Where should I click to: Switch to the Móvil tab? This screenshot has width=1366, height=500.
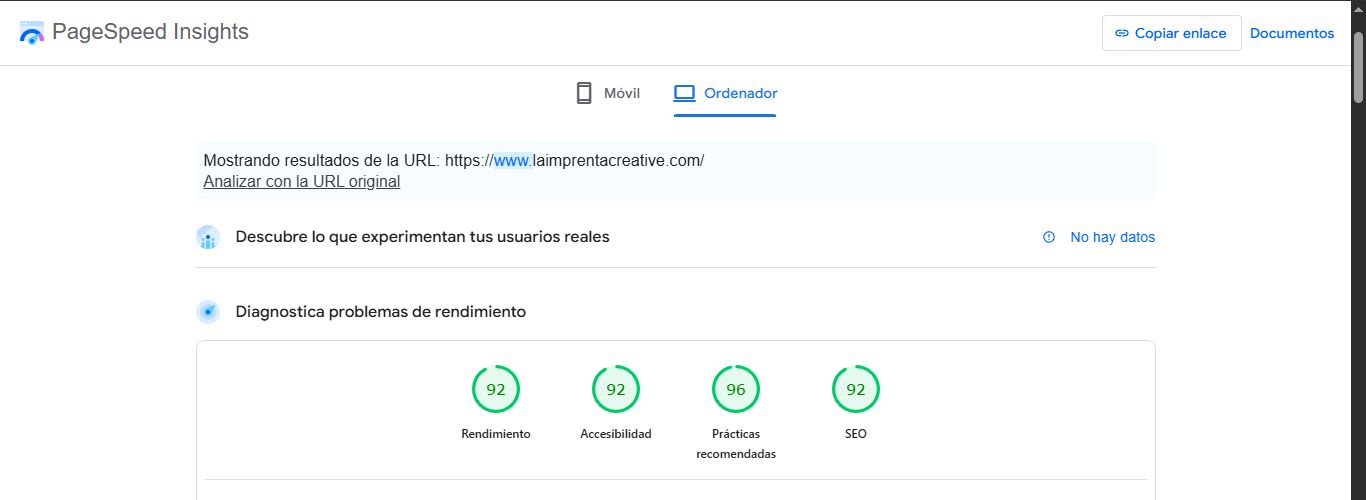point(607,93)
